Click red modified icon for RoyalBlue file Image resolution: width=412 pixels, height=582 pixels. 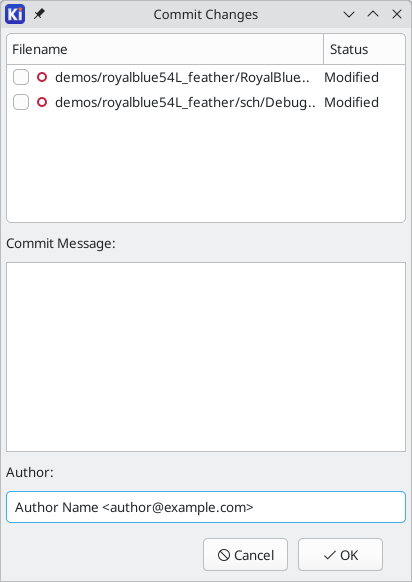[42, 77]
